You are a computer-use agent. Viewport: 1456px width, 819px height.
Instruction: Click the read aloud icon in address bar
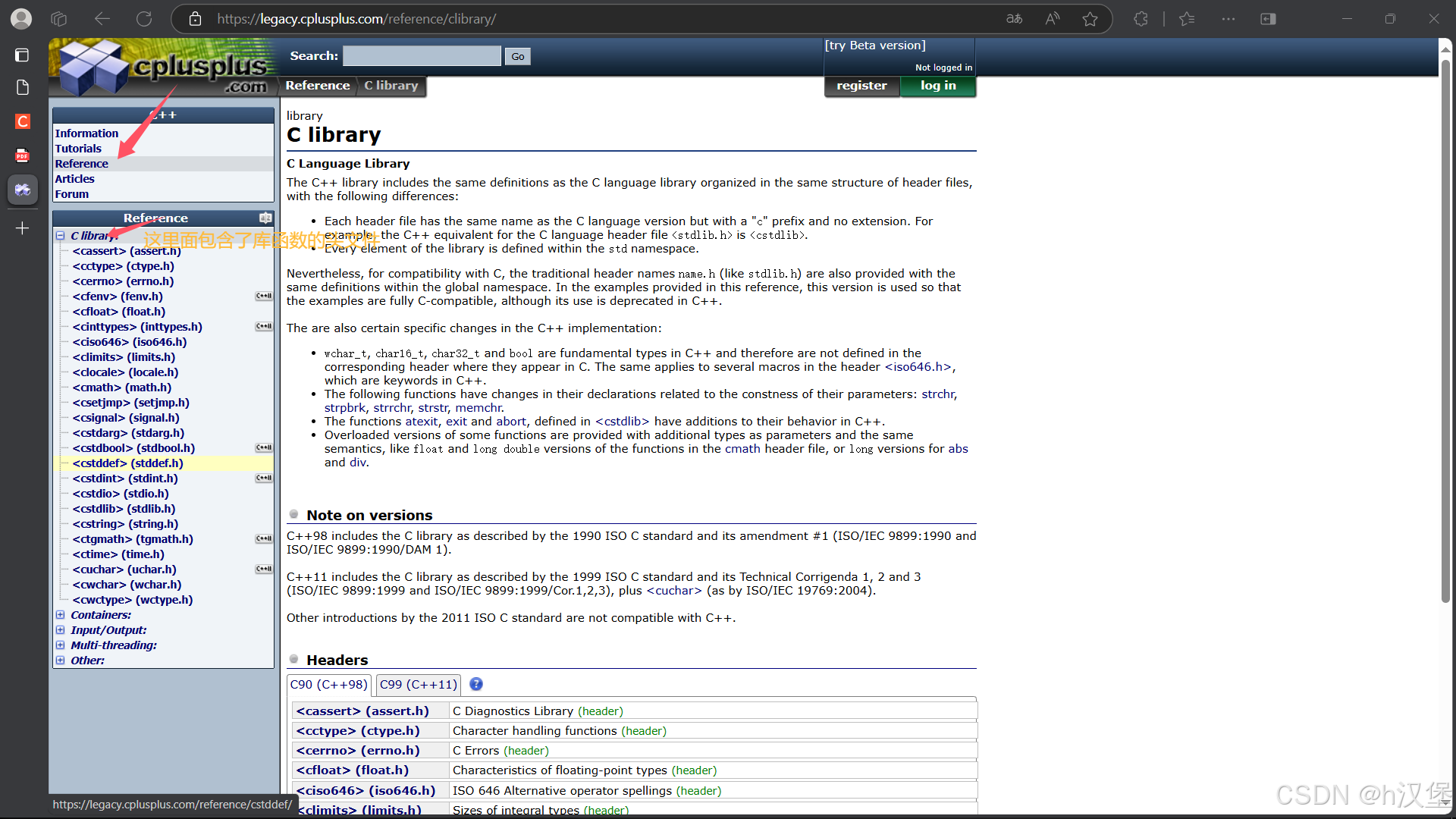point(1053,19)
